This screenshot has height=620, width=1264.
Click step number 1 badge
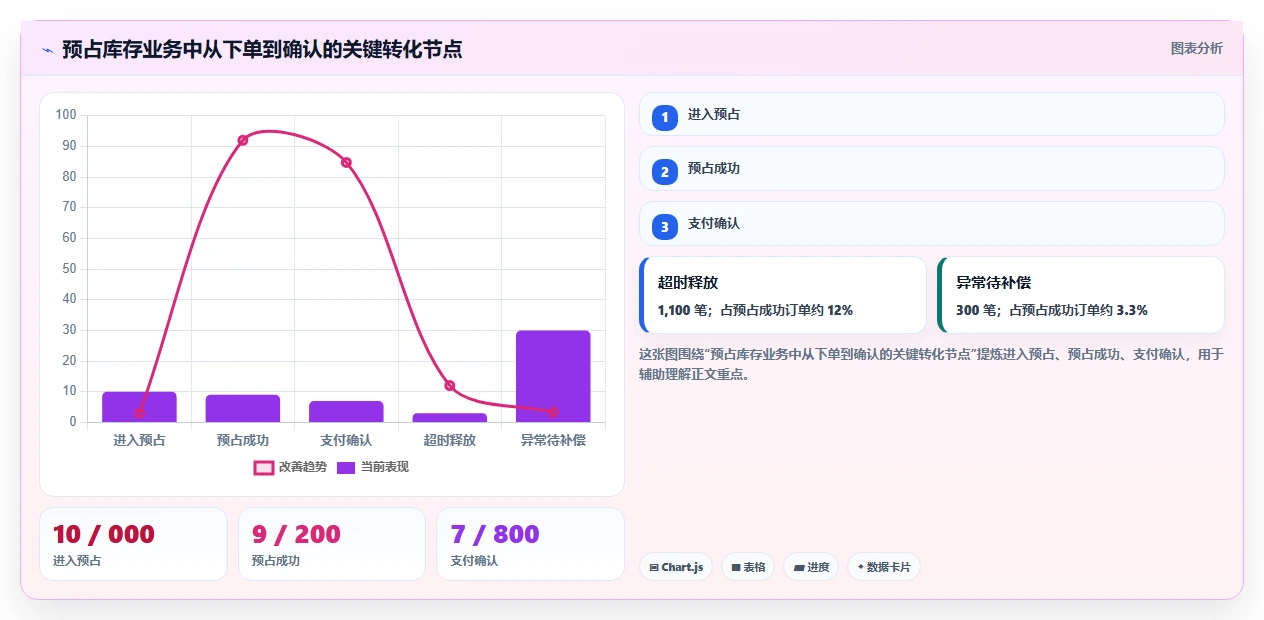pyautogui.click(x=665, y=118)
